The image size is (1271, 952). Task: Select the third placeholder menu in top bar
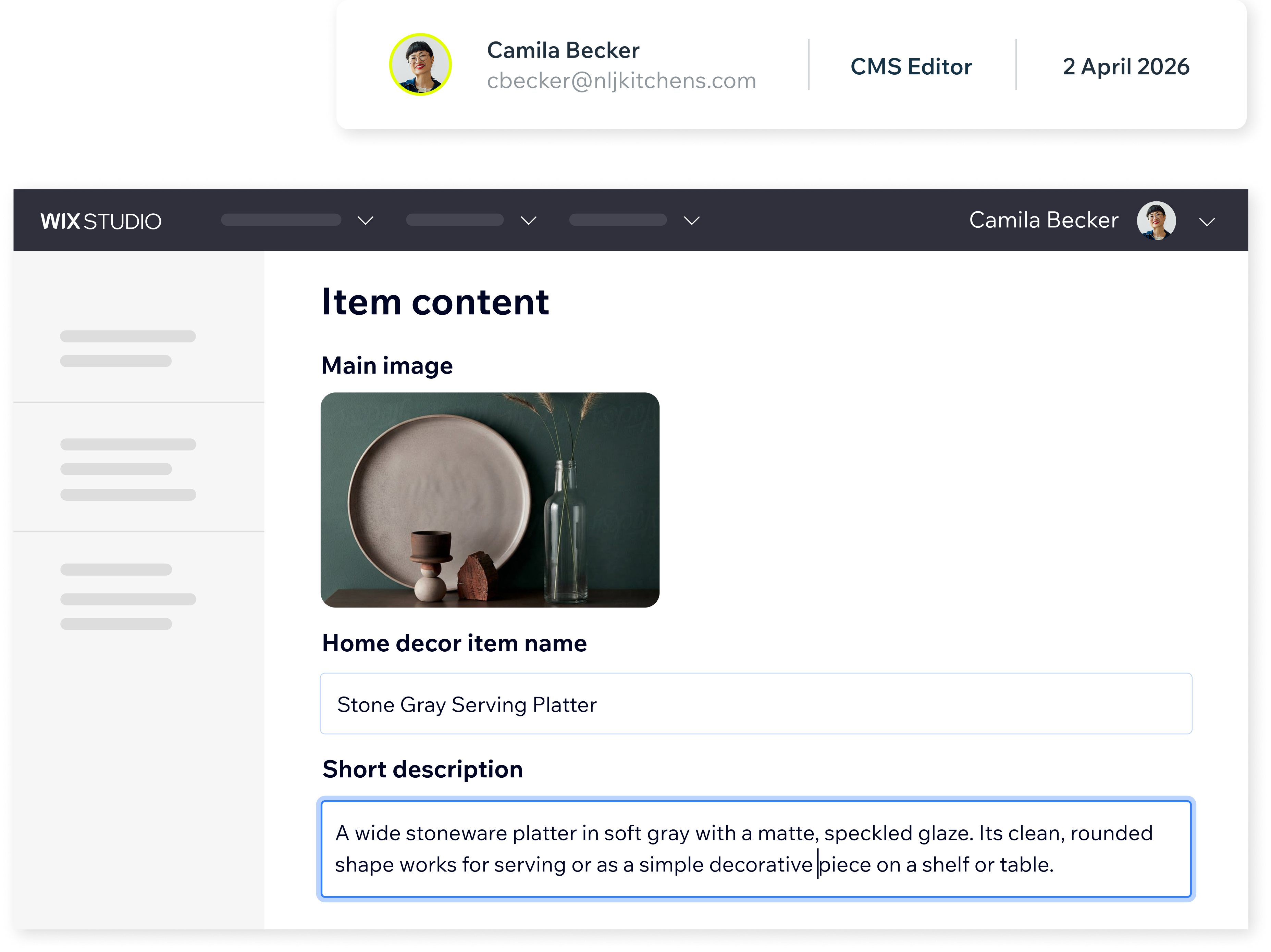coord(618,220)
